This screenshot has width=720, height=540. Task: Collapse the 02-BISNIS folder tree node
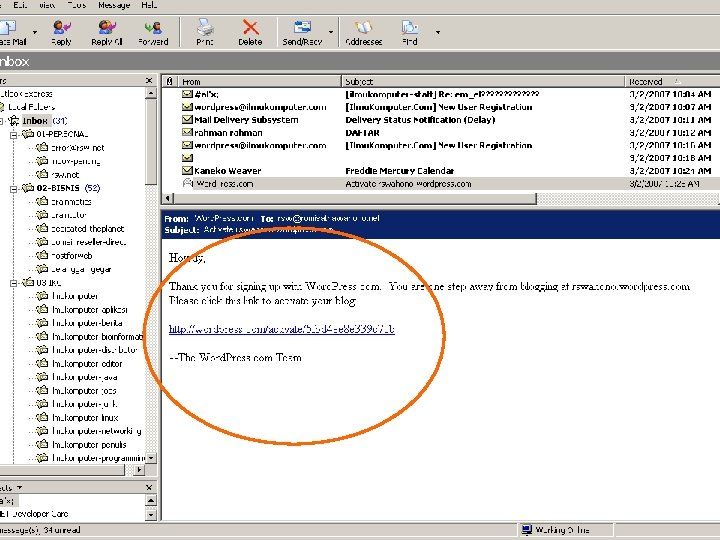(x=14, y=188)
